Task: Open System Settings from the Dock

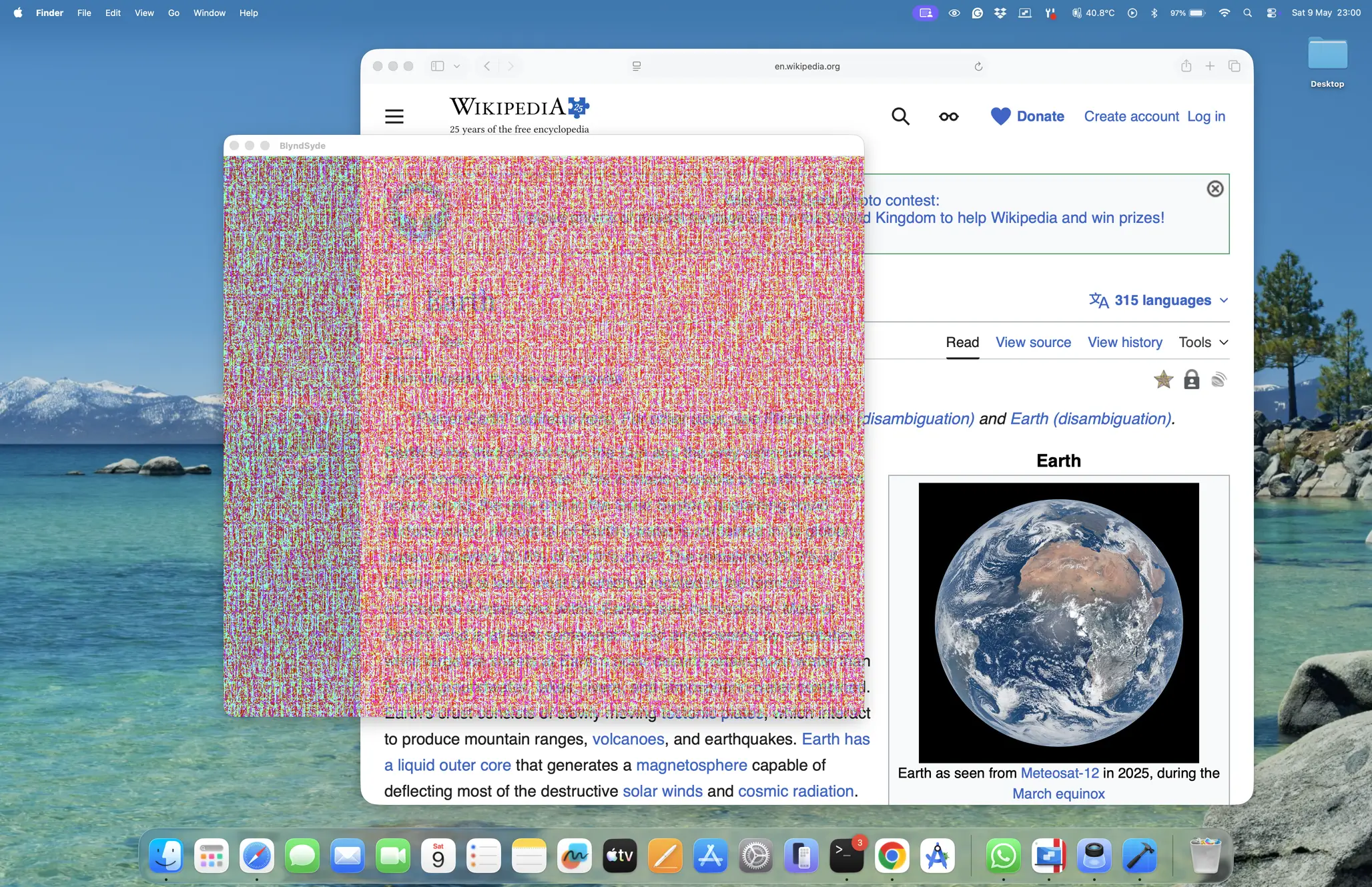Action: [756, 856]
